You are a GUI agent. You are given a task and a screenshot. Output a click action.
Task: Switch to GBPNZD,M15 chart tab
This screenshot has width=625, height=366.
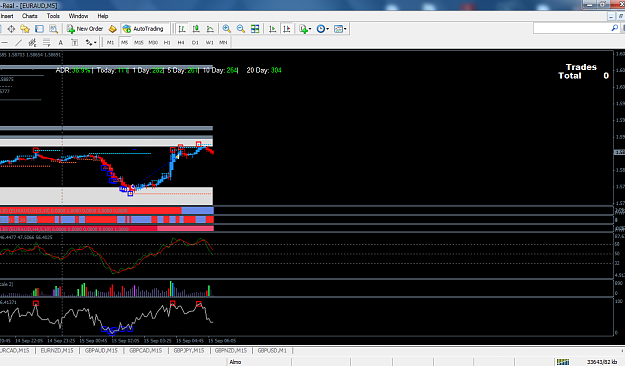(x=231, y=350)
